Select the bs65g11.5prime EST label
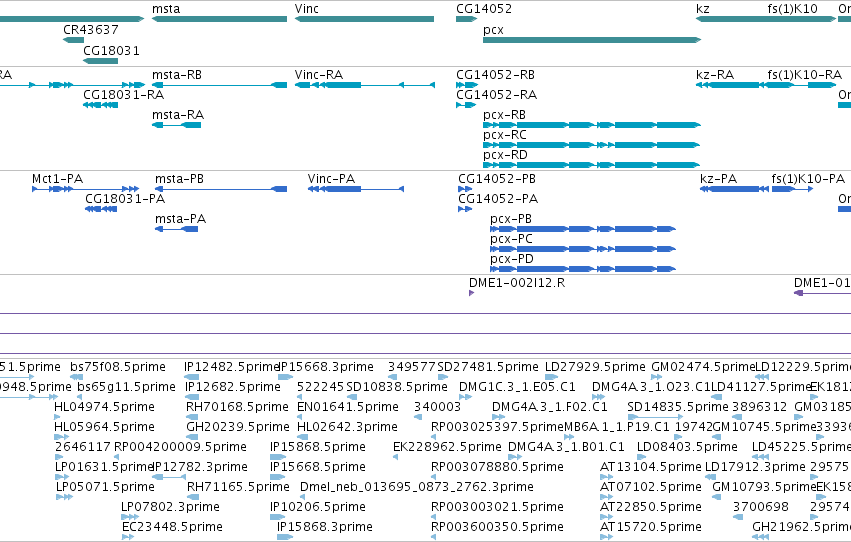The image size is (851, 542). coord(126,387)
